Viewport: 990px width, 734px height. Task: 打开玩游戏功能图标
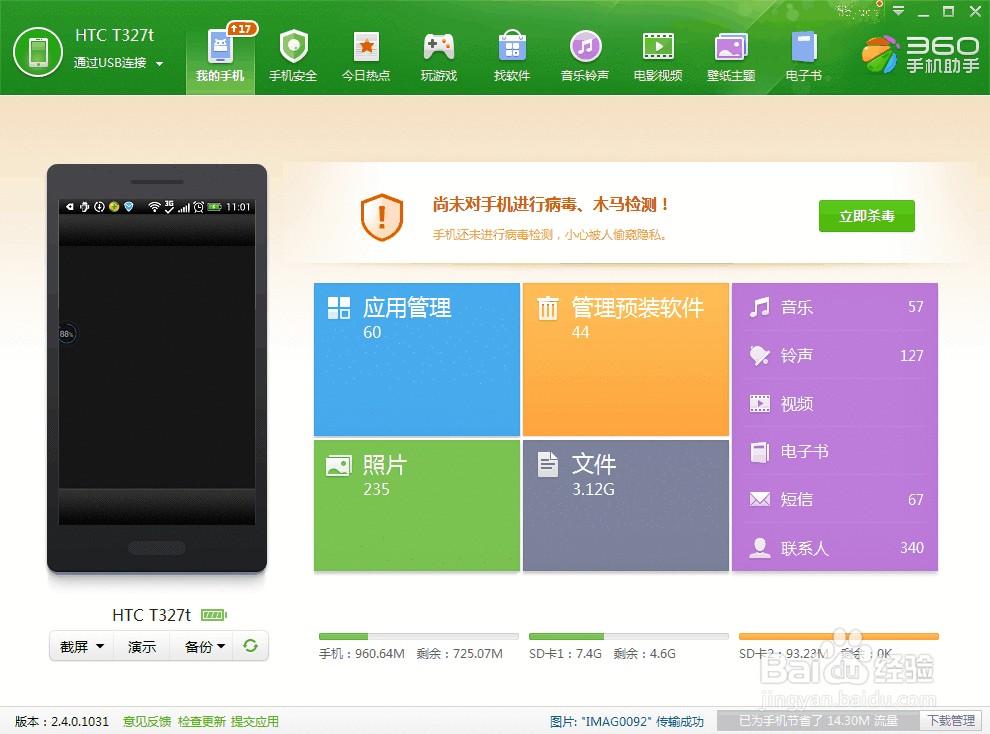[x=438, y=52]
